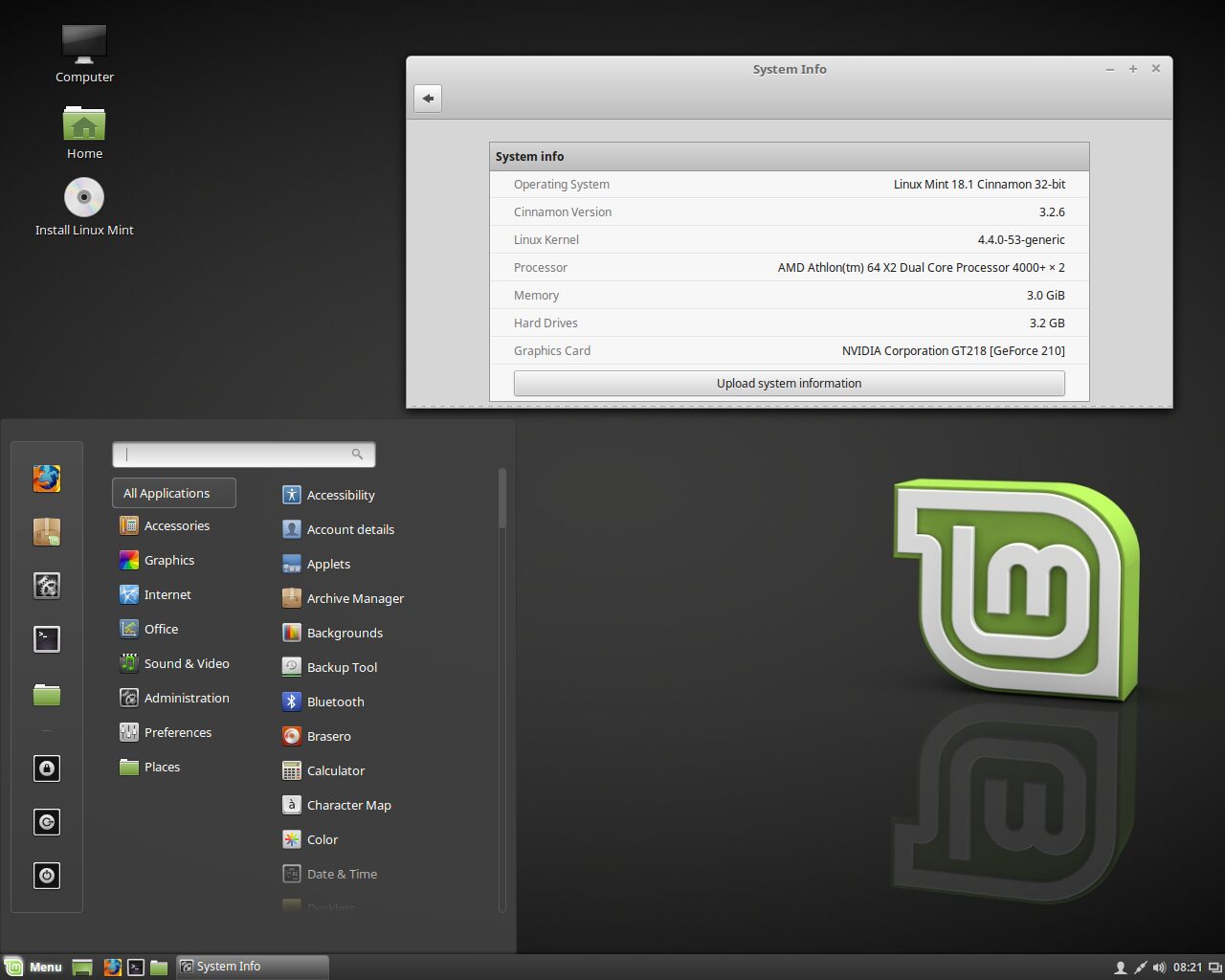Click the Logout icon in menu sidebar
The width and height of the screenshot is (1225, 980).
(x=47, y=822)
